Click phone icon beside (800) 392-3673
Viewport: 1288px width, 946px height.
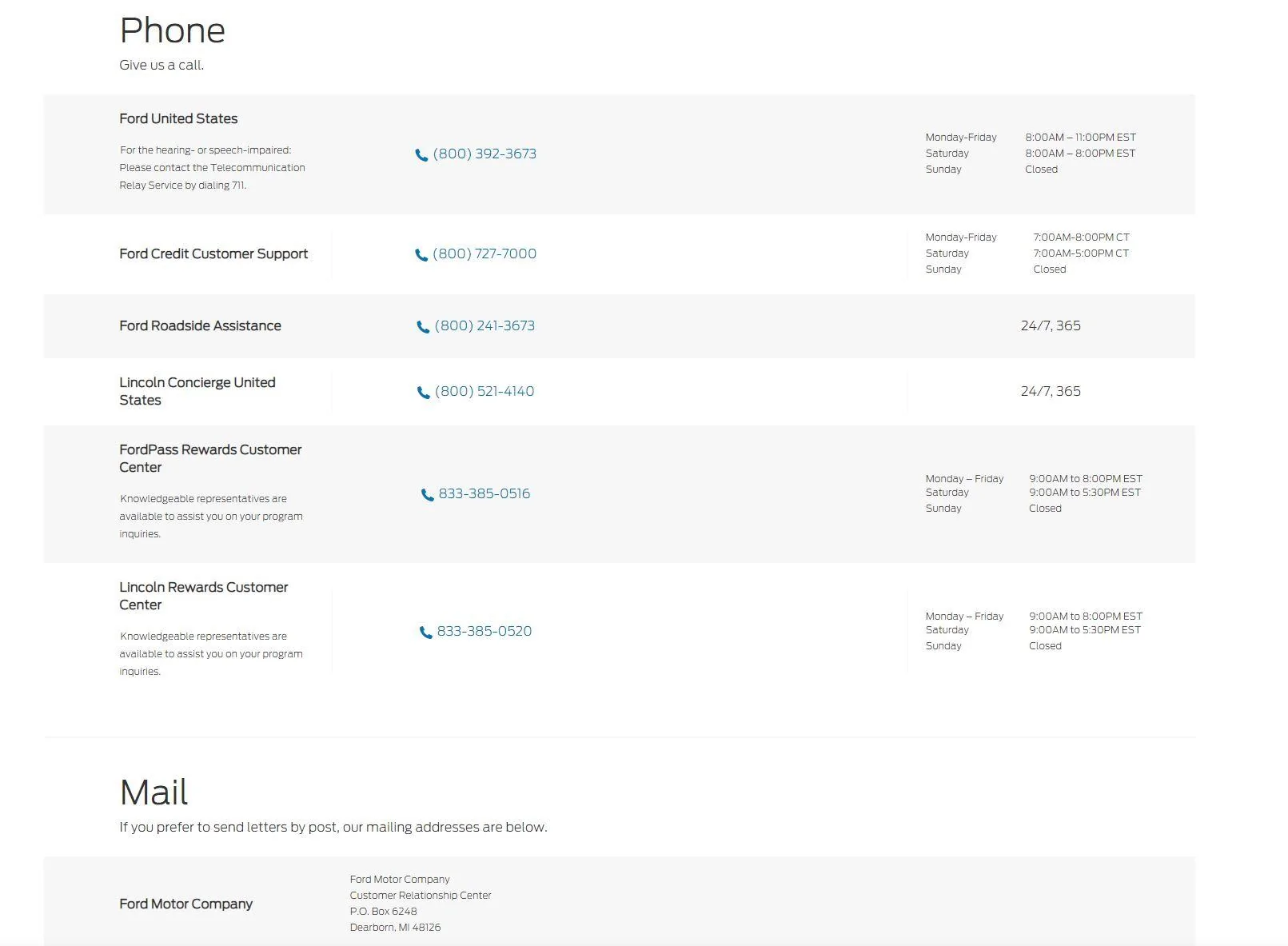tap(421, 155)
